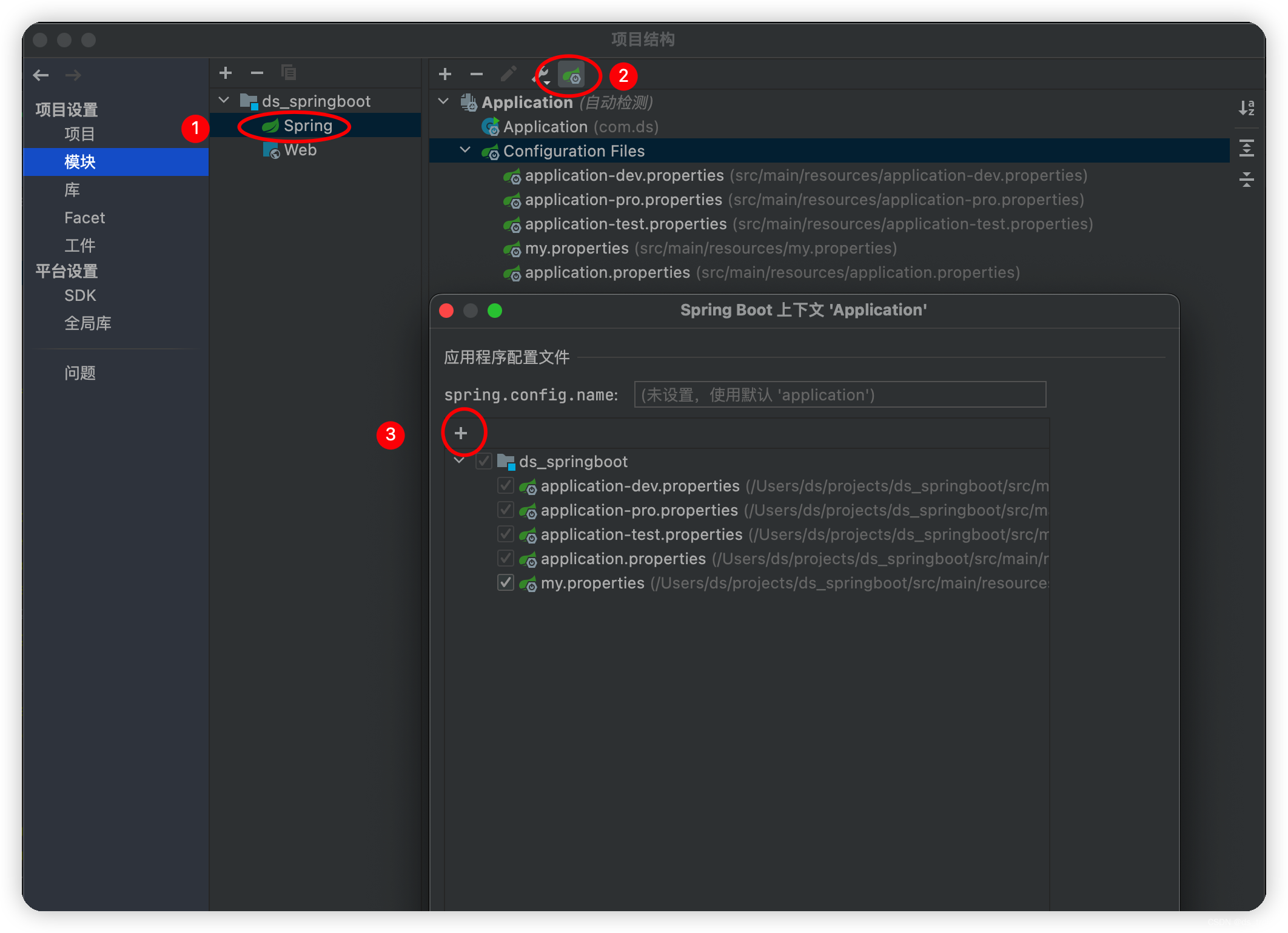Toggle application-test.properties checkbox in dialog

point(506,534)
